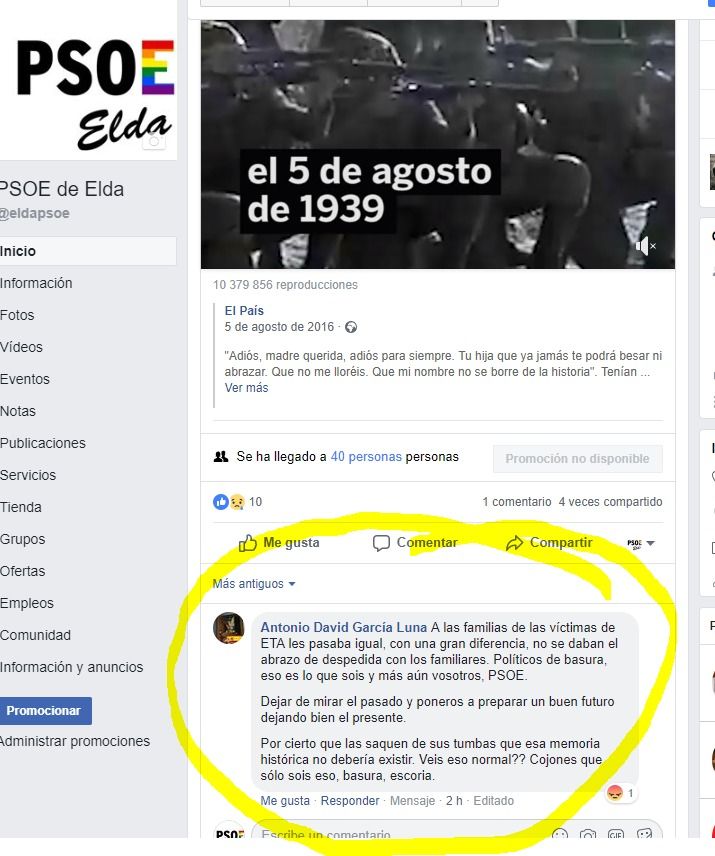
Task: Go to Eventos in the page menu
Action: click(25, 379)
